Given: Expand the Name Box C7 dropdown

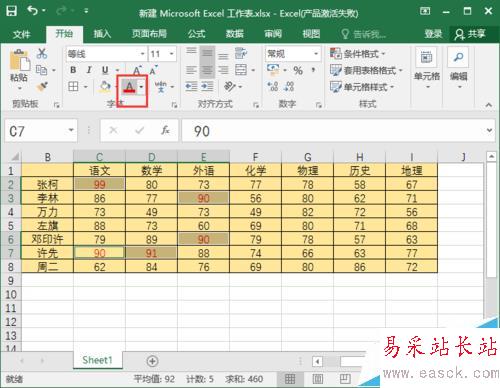Looking at the screenshot, I should 71,130.
